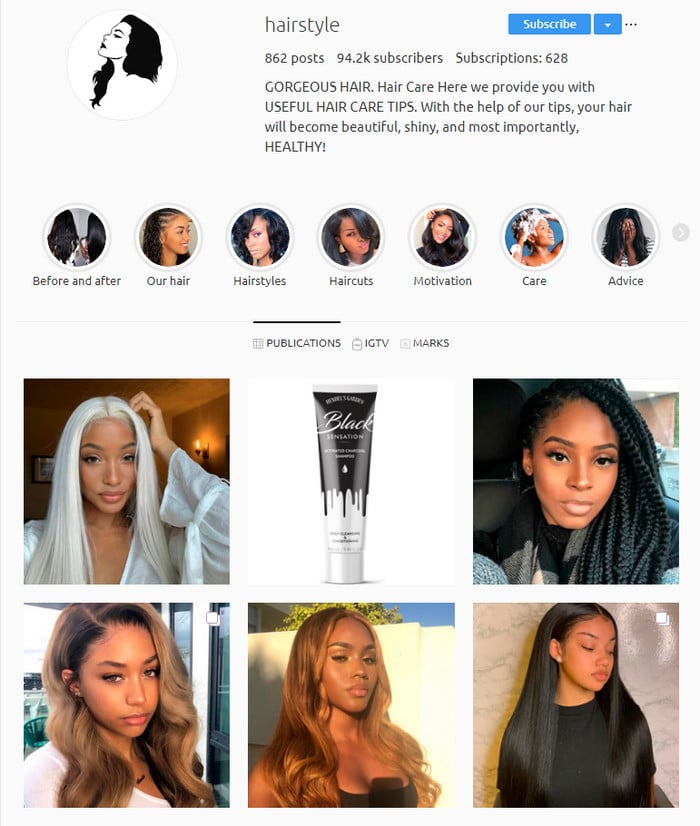
Task: Expand the dropdown arrow beside Subscribe
Action: tap(607, 24)
